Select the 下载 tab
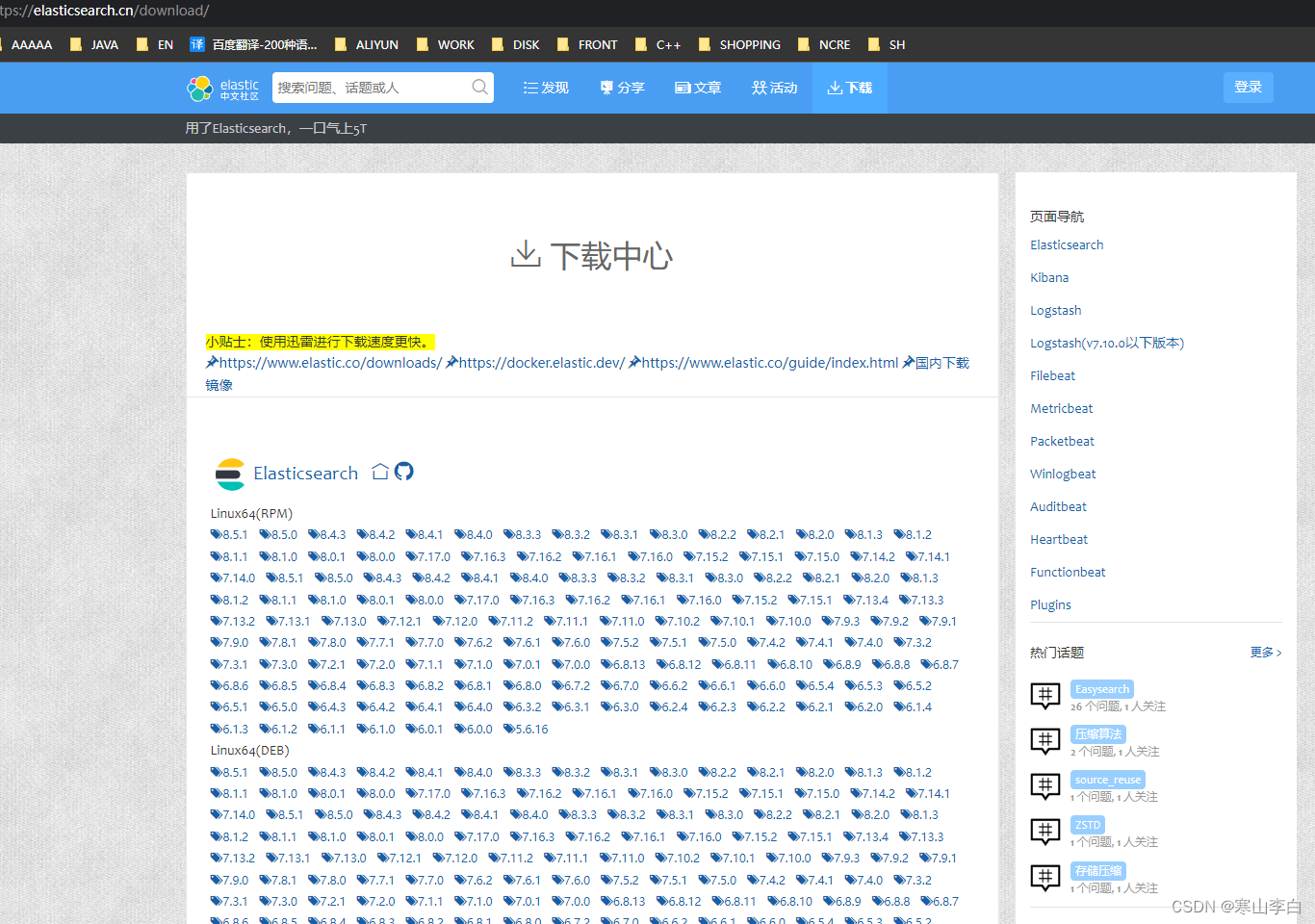1315x924 pixels. click(x=850, y=88)
